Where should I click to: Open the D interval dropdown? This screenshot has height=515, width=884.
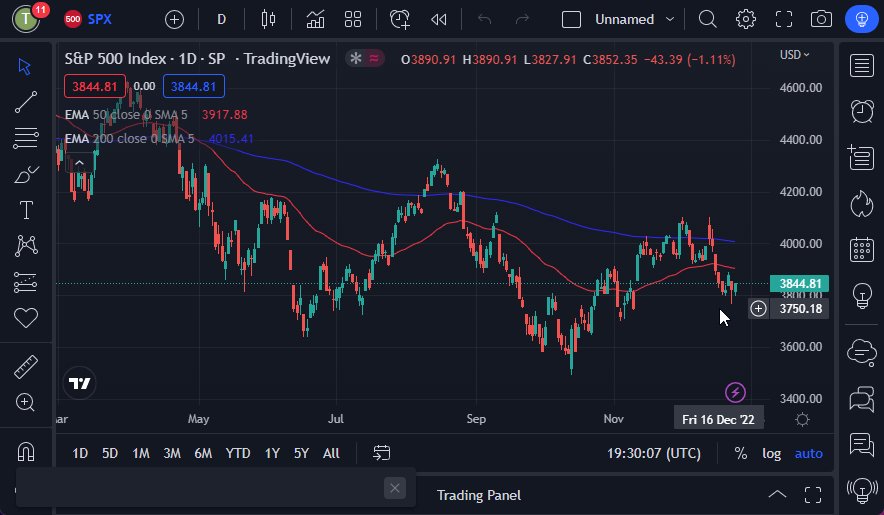[221, 19]
